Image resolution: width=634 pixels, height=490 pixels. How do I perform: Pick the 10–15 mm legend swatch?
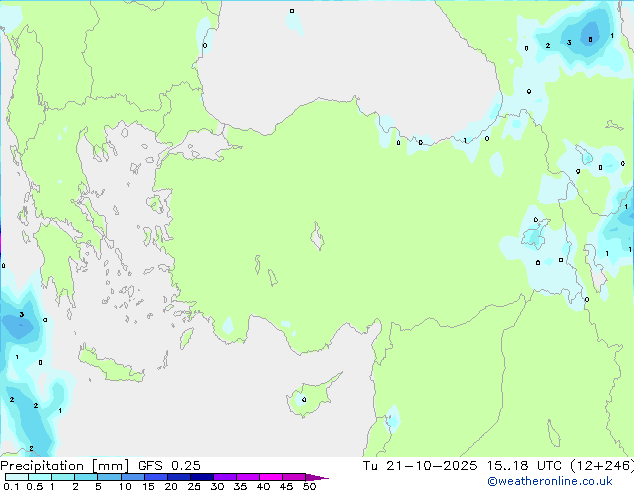pyautogui.click(x=132, y=477)
